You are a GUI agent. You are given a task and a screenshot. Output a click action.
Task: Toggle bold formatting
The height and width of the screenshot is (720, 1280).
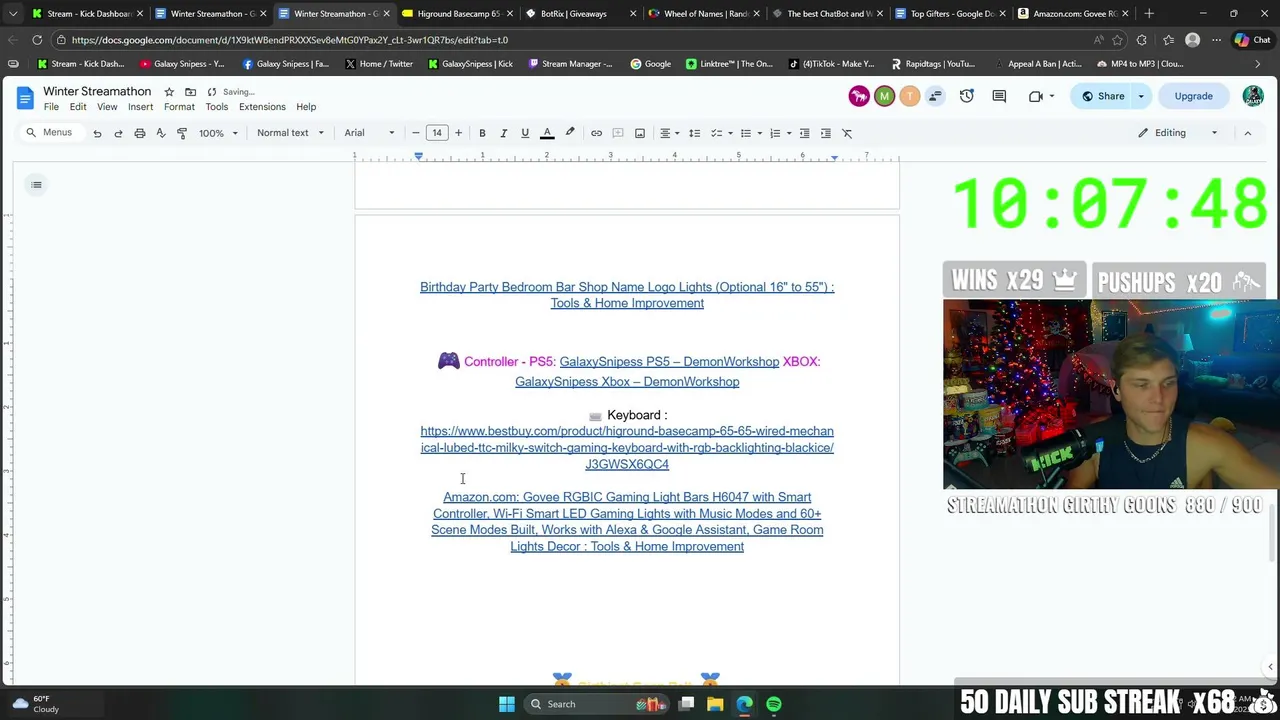tap(482, 133)
